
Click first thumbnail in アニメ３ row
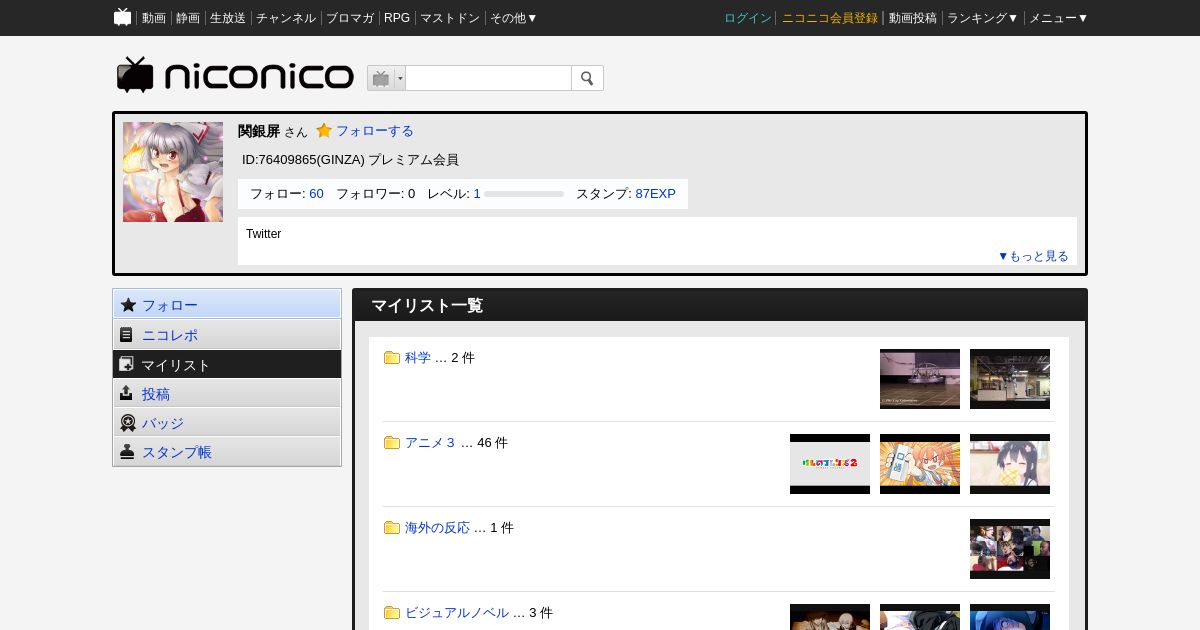830,464
